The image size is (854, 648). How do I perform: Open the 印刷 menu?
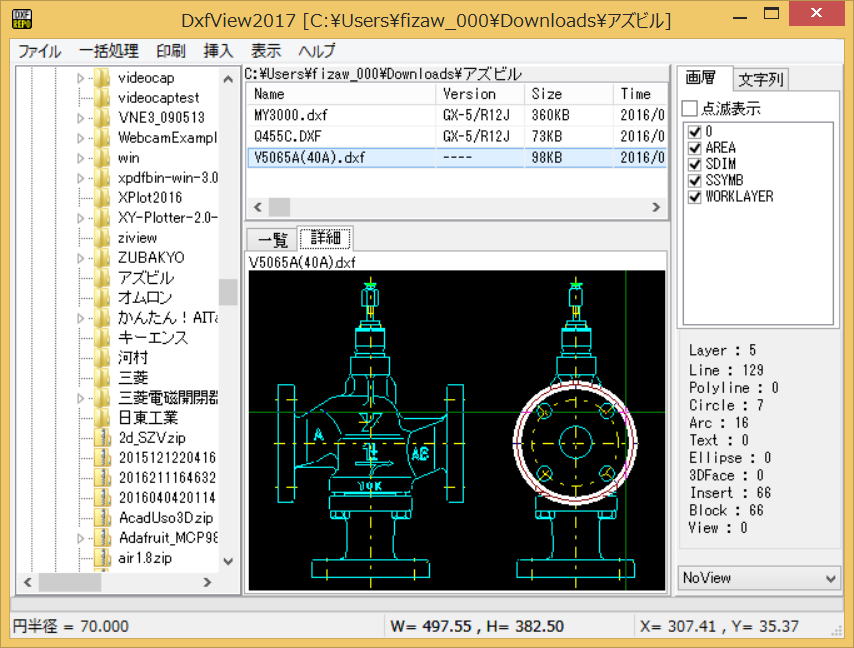[x=170, y=51]
